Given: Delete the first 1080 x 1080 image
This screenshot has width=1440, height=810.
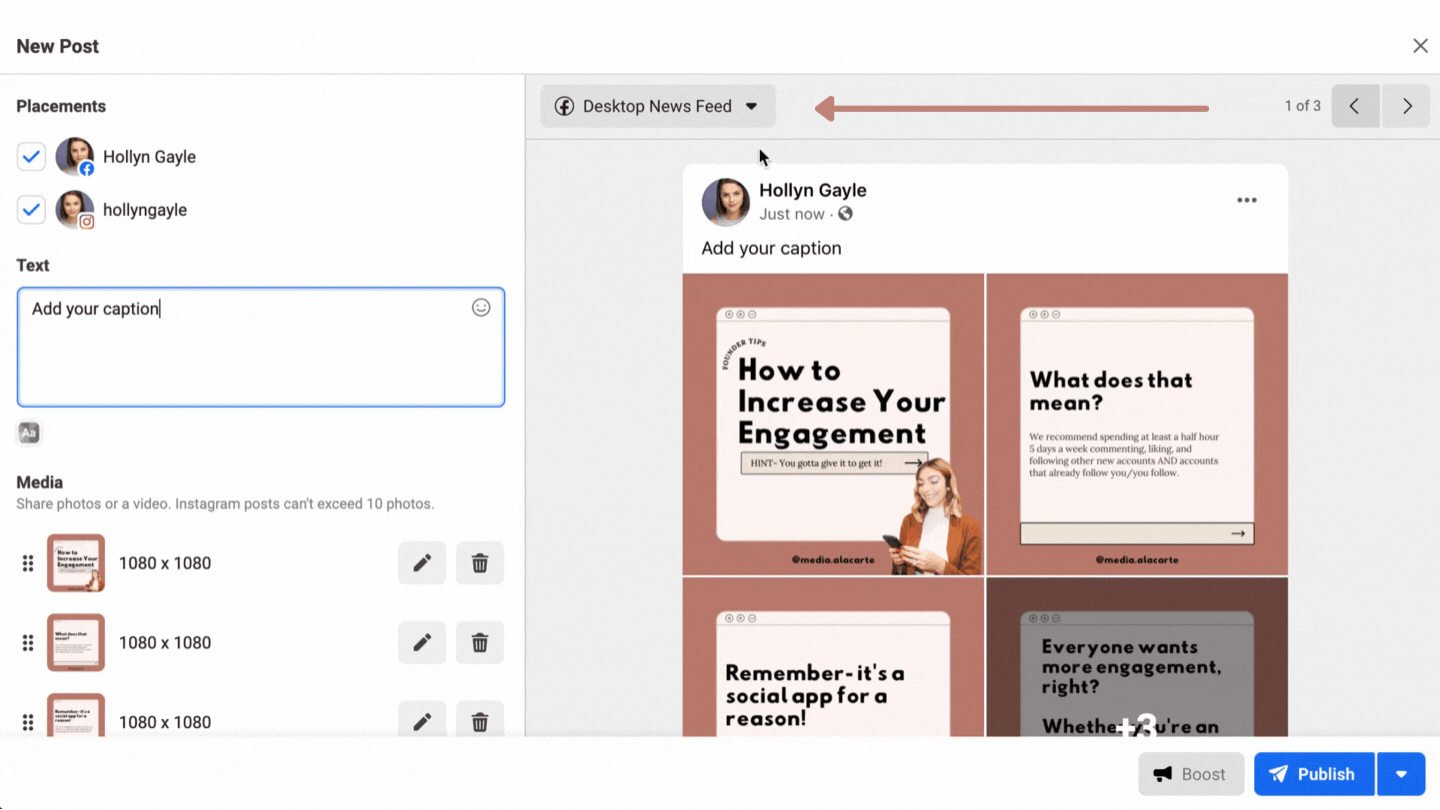Looking at the screenshot, I should tap(480, 563).
